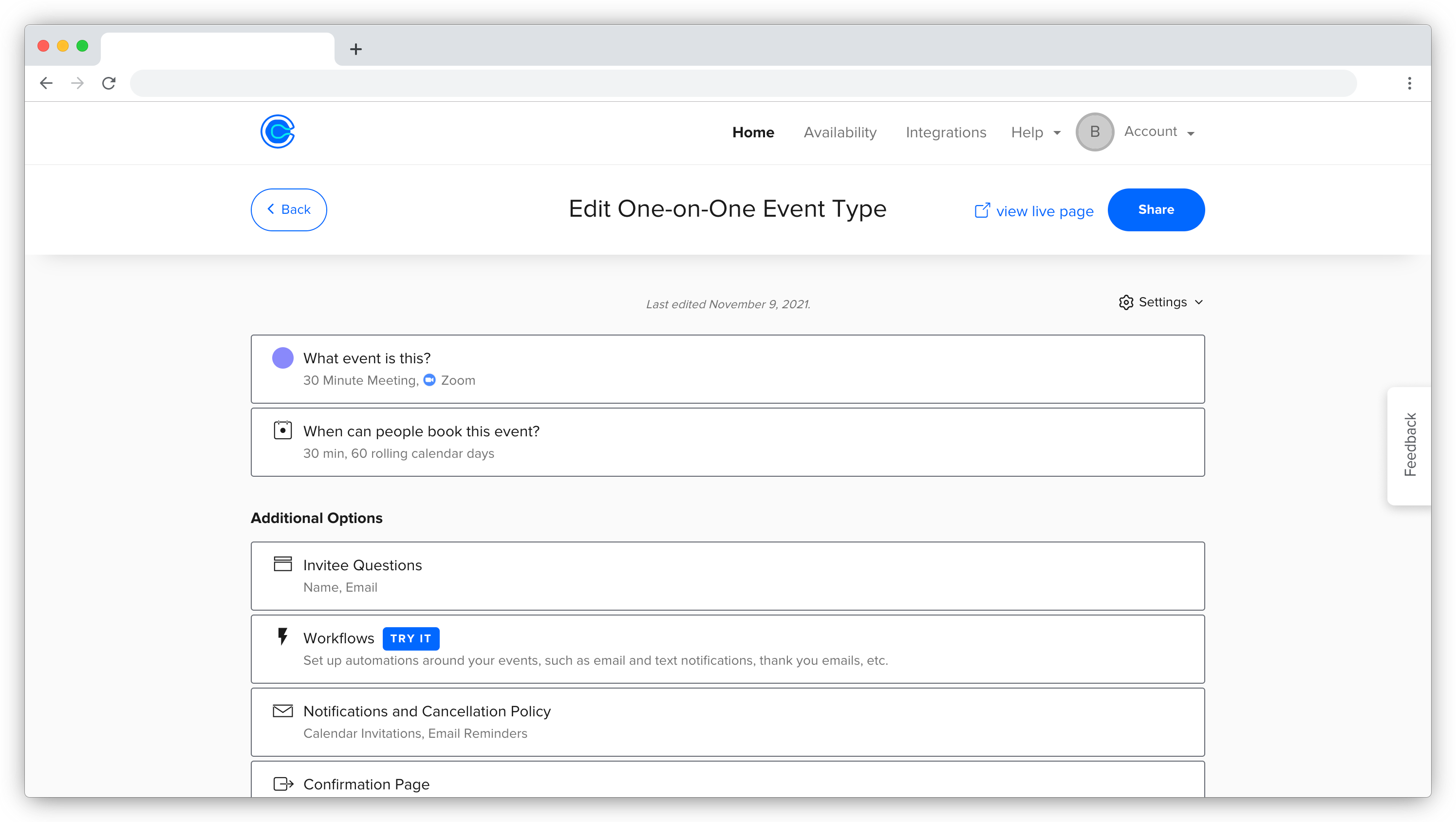
Task: Click the B avatar circle
Action: coord(1095,131)
